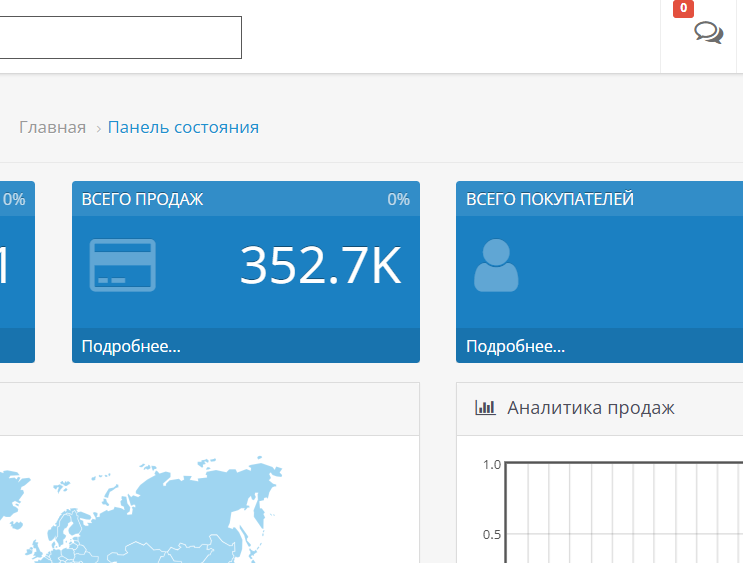Click the red notification badge showing 0
This screenshot has width=743, height=563.
(683, 8)
